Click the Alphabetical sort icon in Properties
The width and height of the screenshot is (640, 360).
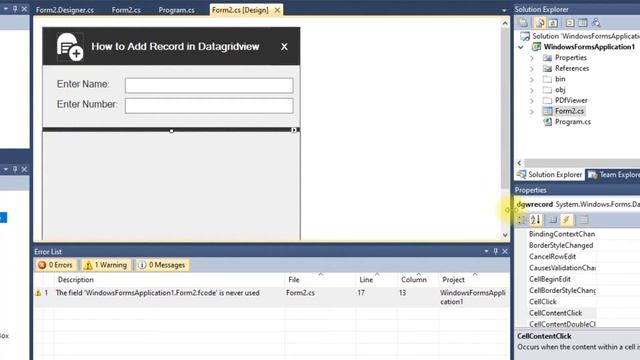[x=536, y=220]
